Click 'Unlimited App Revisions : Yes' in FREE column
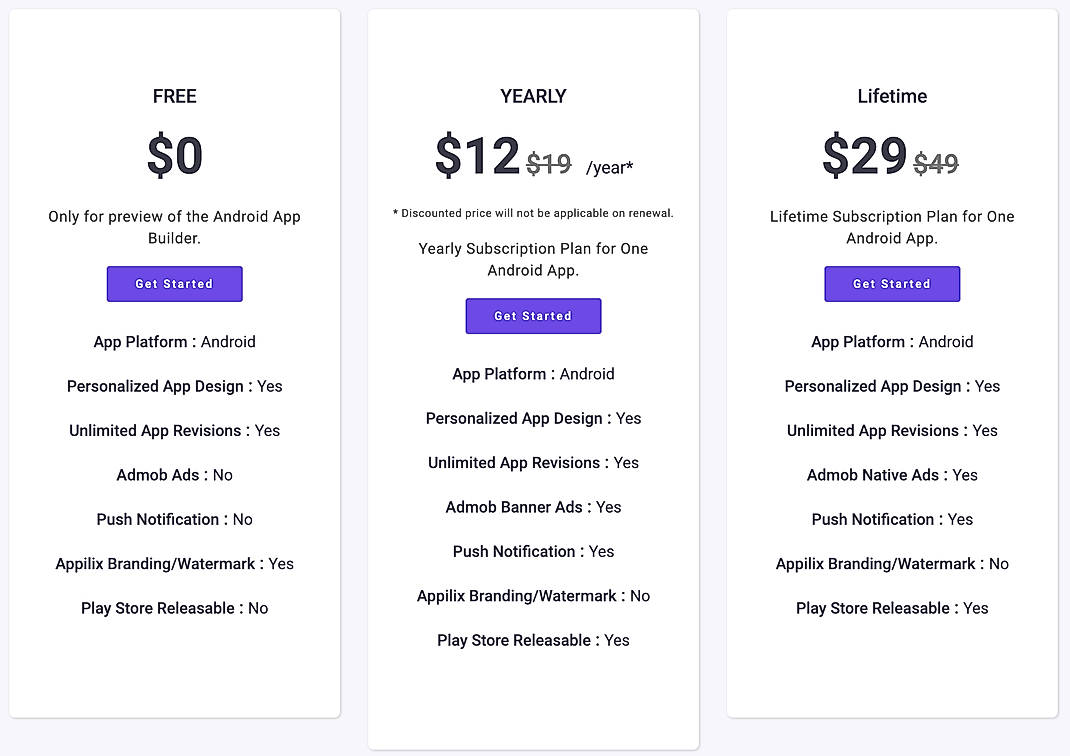The width and height of the screenshot is (1070, 756). (174, 430)
